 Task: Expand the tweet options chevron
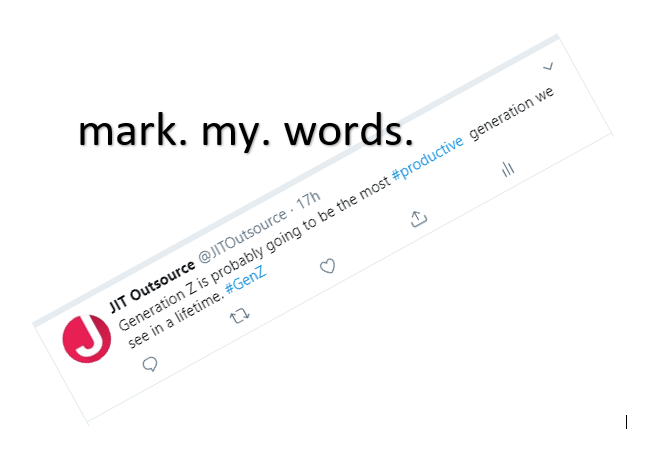[x=547, y=67]
